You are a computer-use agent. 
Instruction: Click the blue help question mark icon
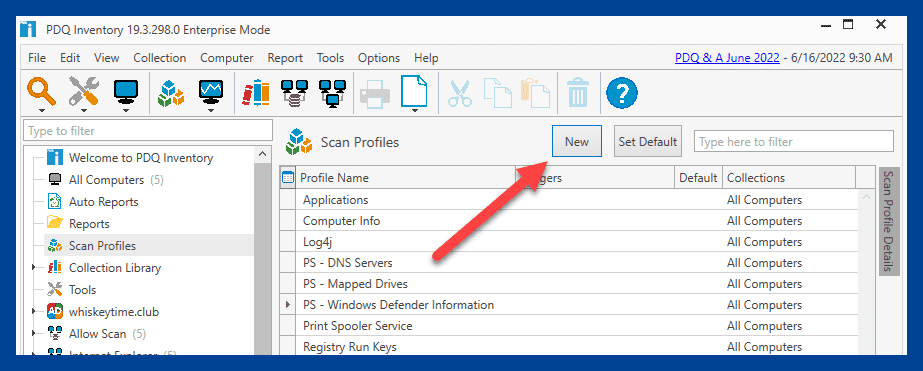pos(622,92)
